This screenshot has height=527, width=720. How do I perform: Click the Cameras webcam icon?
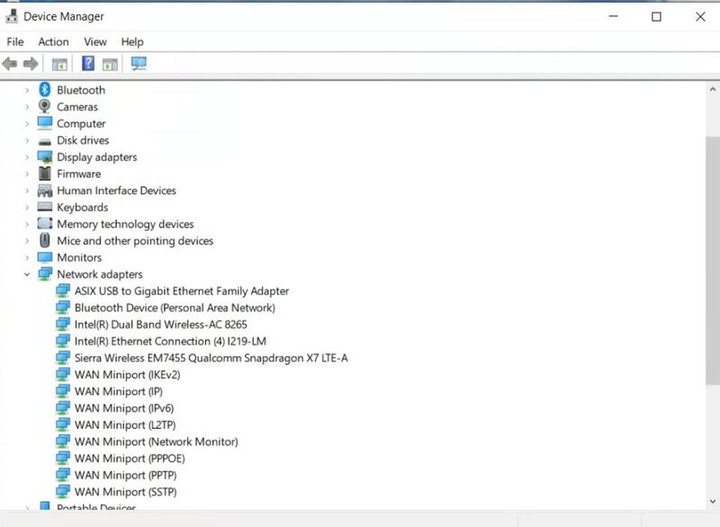(45, 106)
